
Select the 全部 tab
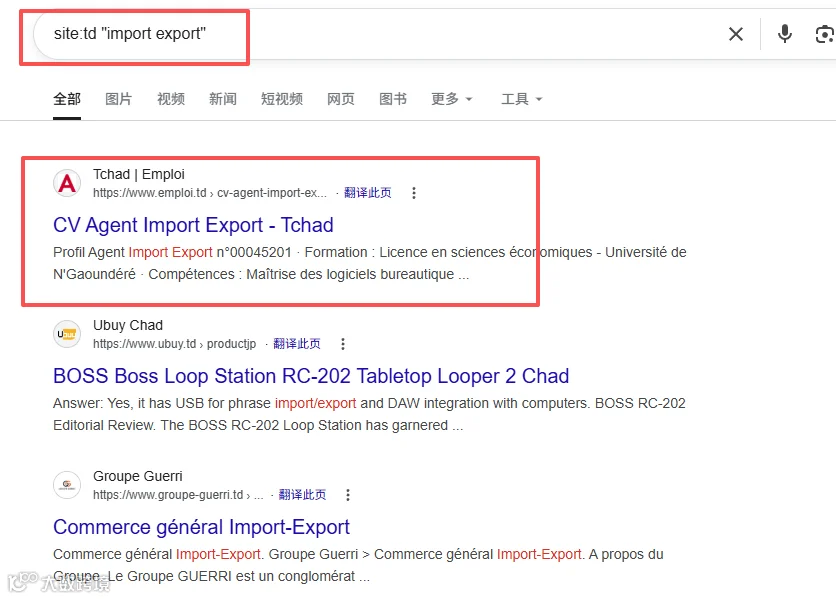(x=67, y=99)
